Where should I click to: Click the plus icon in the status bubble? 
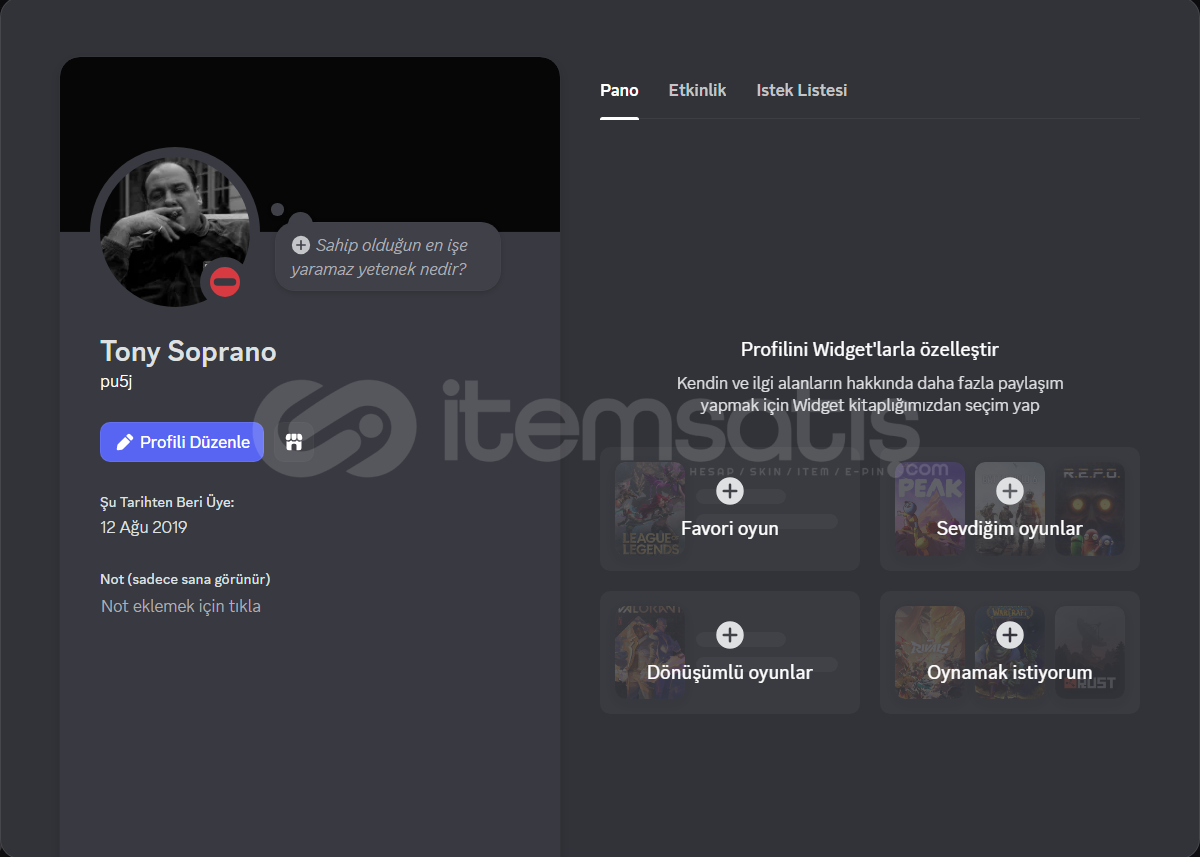pos(300,245)
